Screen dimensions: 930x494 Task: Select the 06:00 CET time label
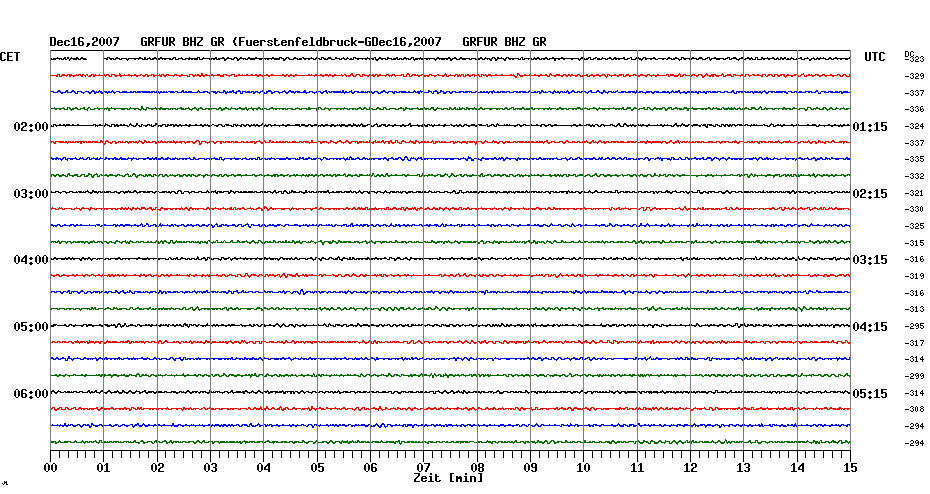tap(31, 394)
